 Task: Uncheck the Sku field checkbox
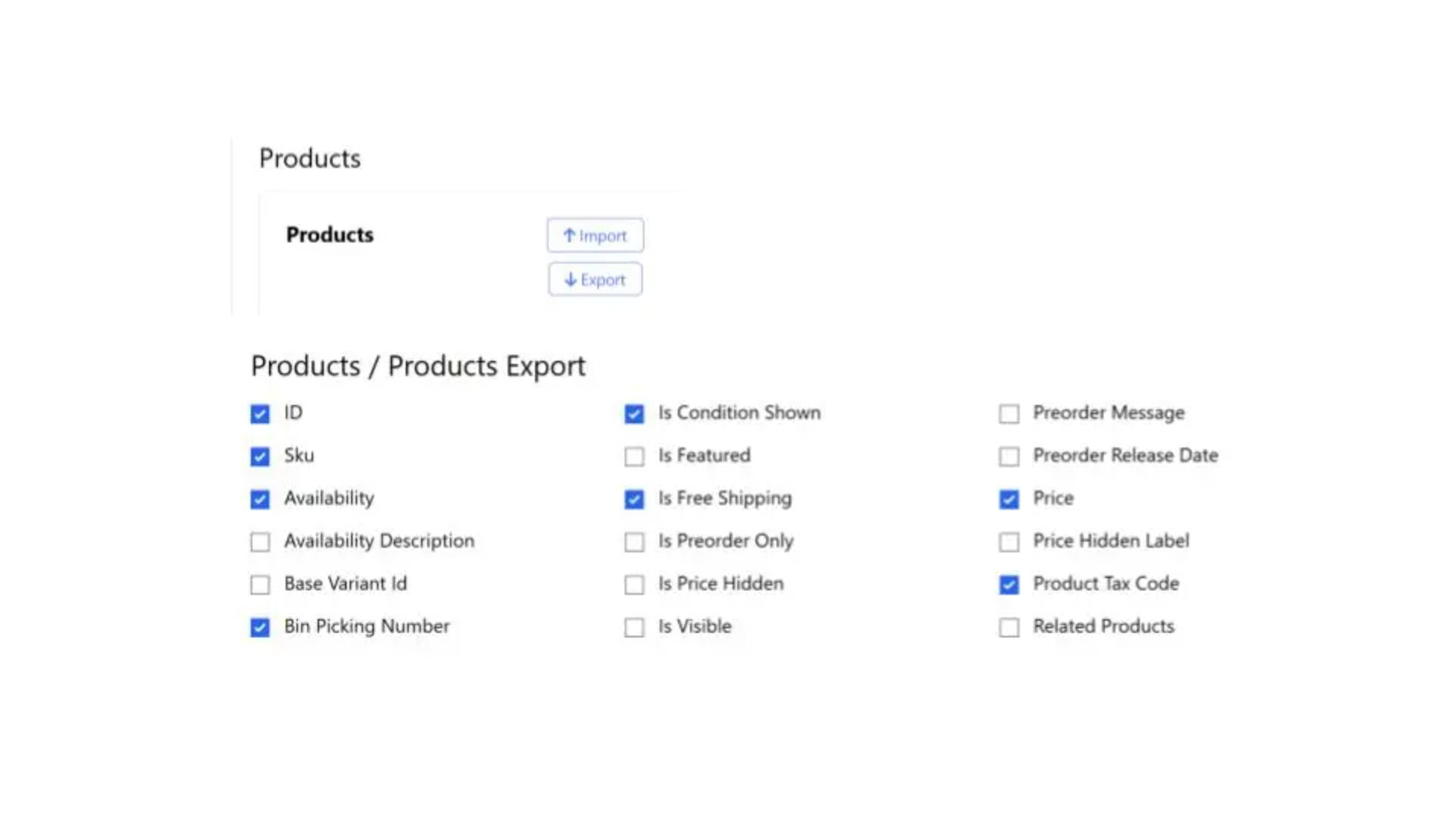[260, 456]
